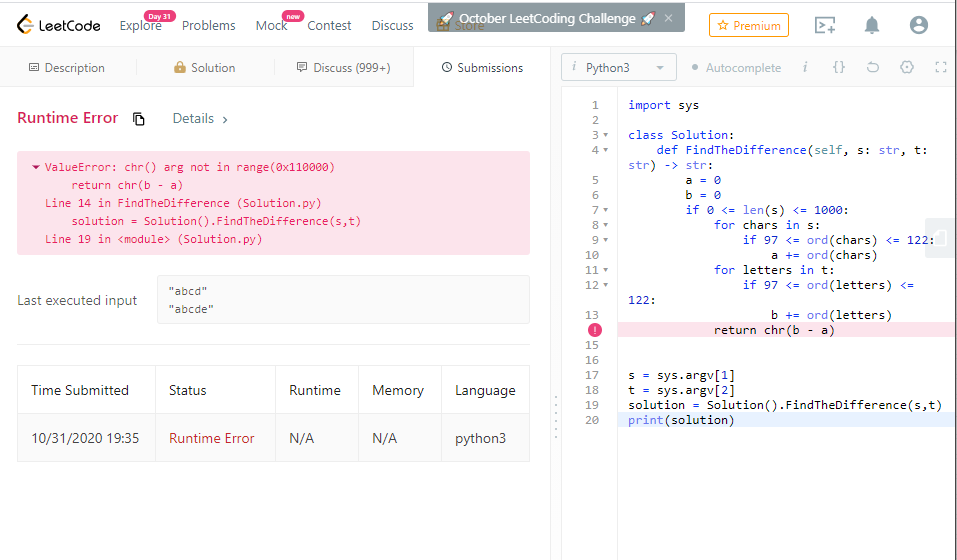This screenshot has height=560, width=957.
Task: Open the Mock interview page
Action: pos(272,26)
